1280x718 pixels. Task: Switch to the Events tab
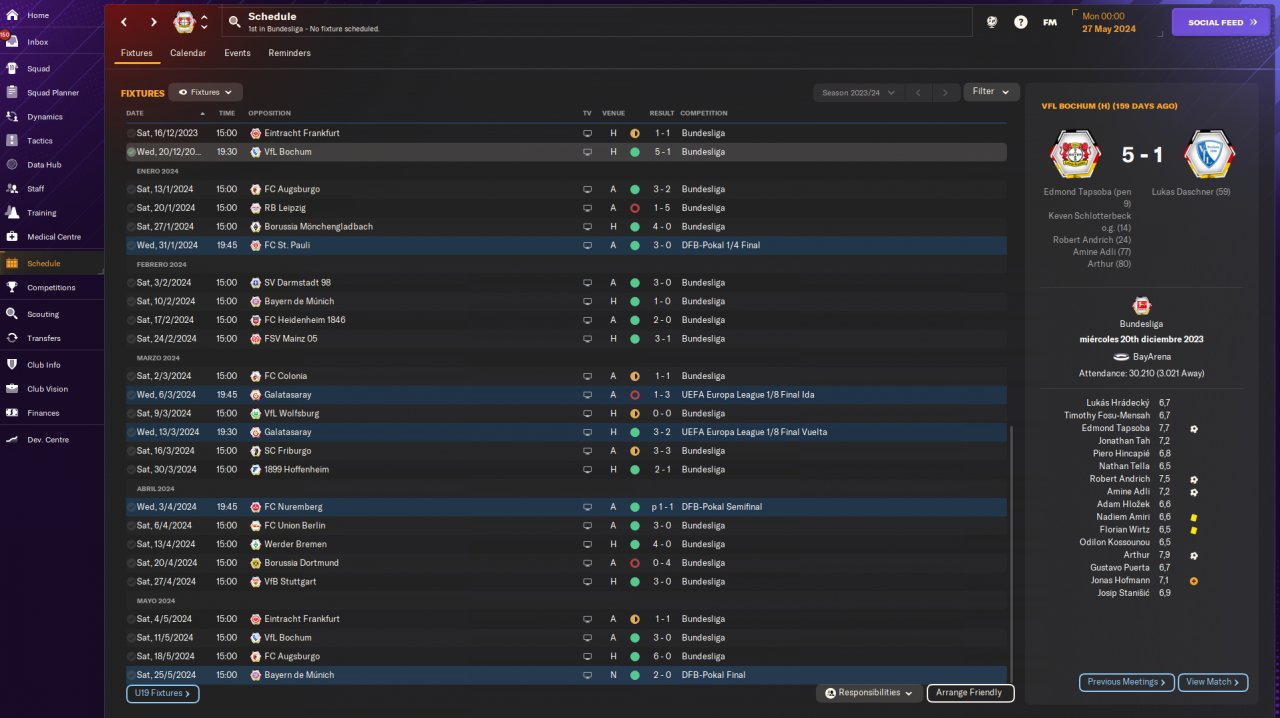pos(238,53)
